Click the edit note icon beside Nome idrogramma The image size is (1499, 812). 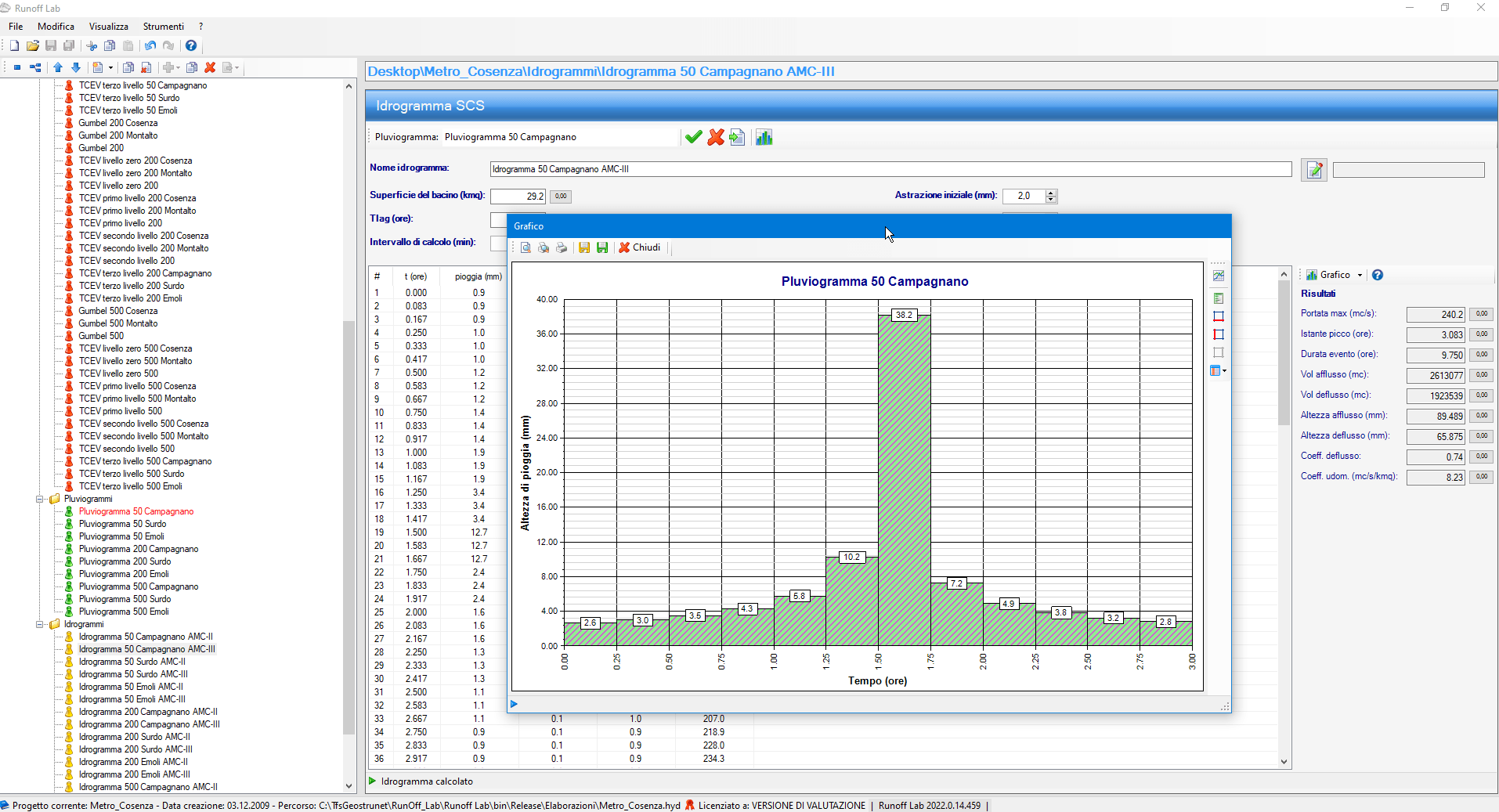point(1313,170)
